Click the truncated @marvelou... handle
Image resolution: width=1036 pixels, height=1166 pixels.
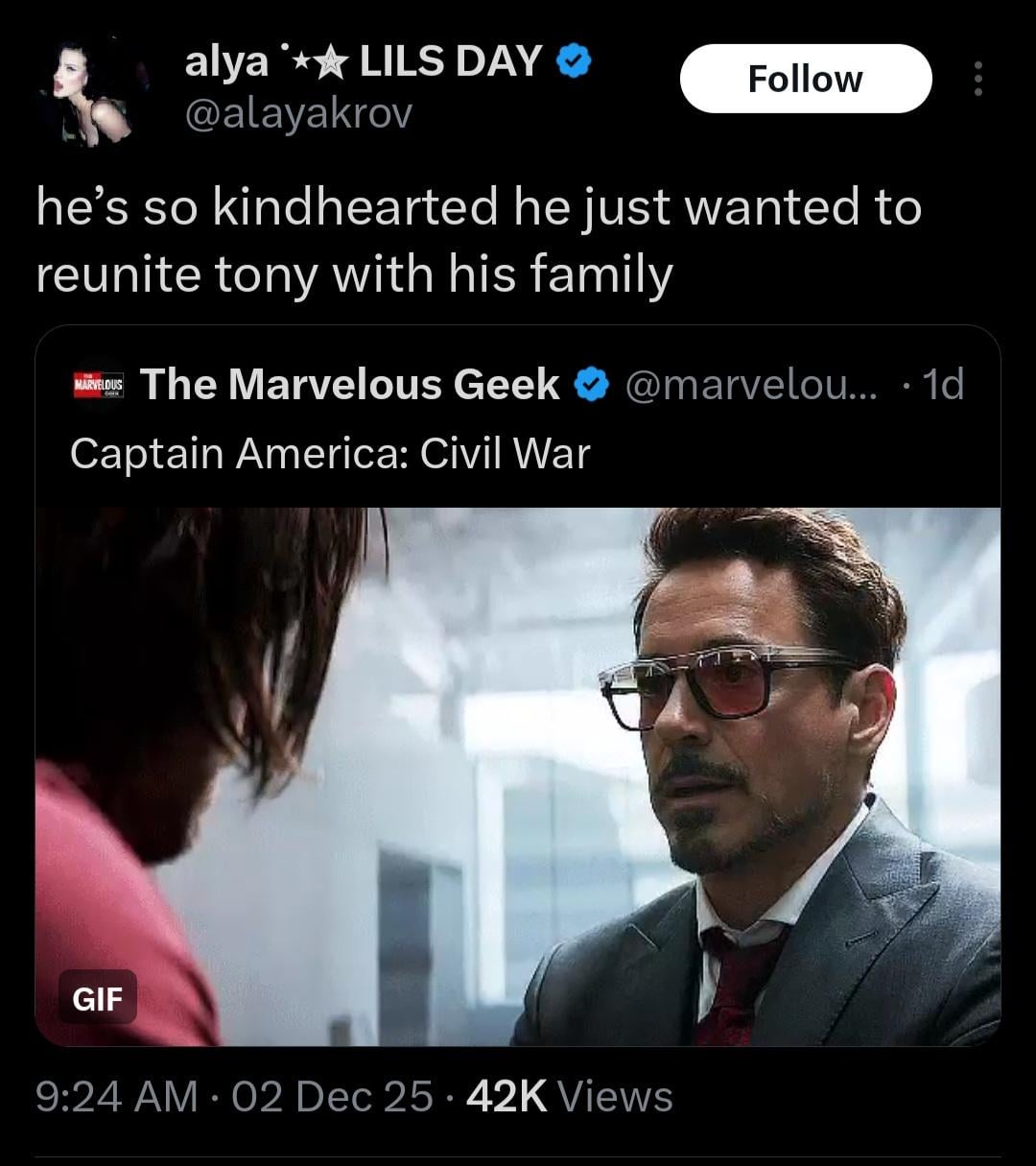tap(750, 386)
